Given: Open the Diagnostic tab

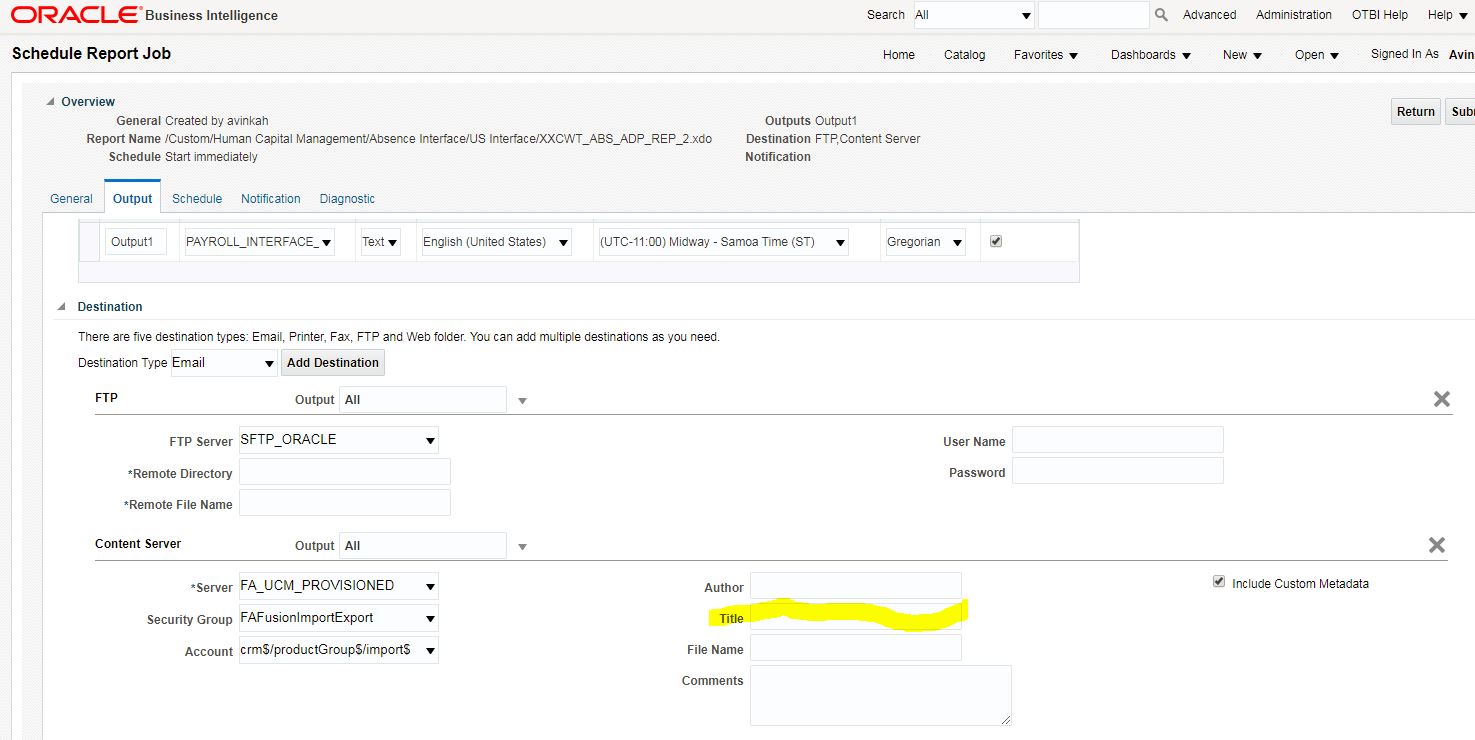Looking at the screenshot, I should [347, 199].
